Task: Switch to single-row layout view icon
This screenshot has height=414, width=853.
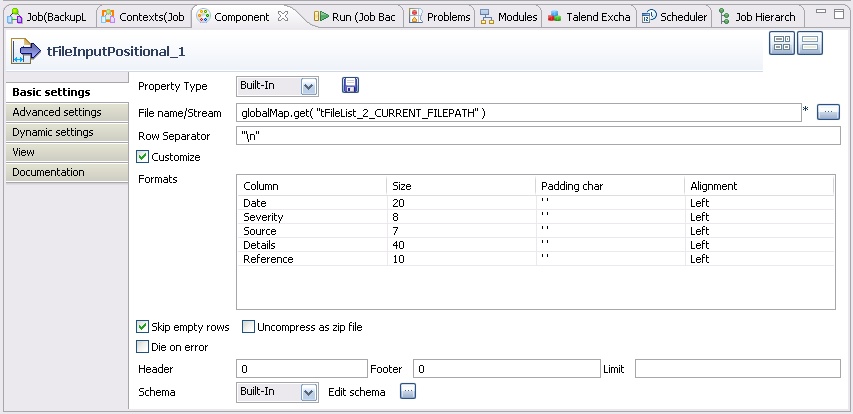Action: click(x=809, y=44)
